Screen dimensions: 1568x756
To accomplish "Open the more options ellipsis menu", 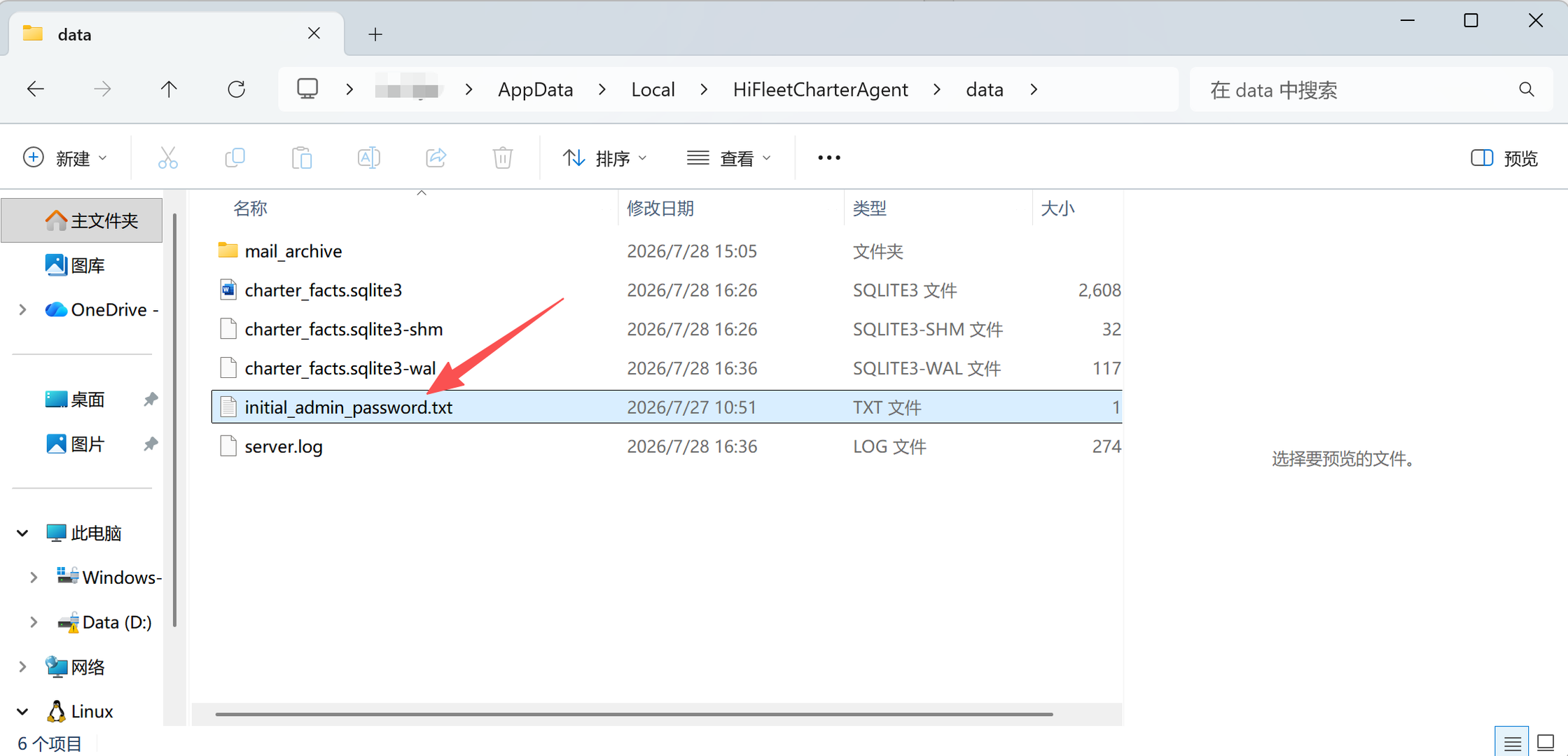I will coord(829,157).
